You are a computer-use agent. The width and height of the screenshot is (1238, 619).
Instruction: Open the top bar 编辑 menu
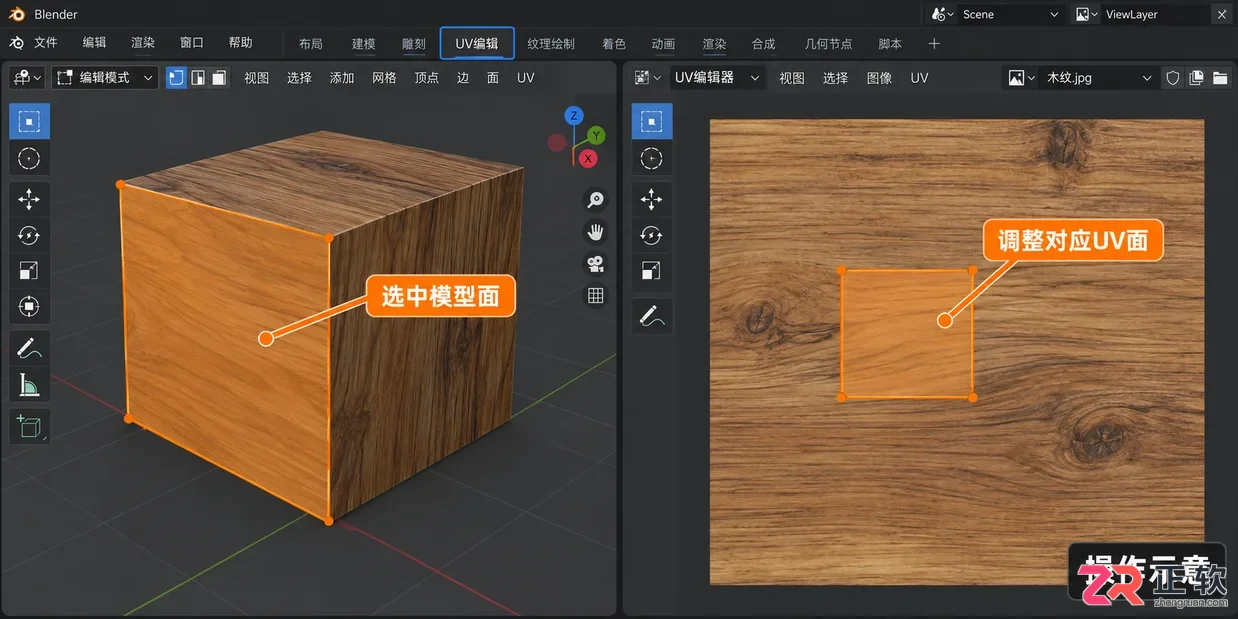tap(94, 43)
